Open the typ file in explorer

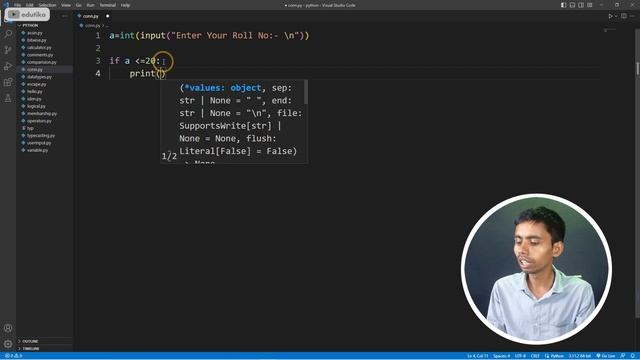click(30, 128)
